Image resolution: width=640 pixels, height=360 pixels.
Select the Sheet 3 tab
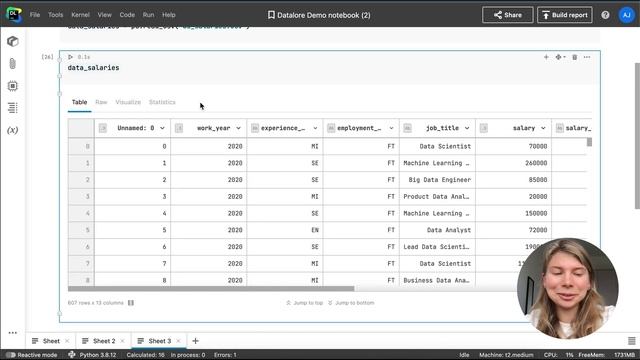(x=160, y=341)
